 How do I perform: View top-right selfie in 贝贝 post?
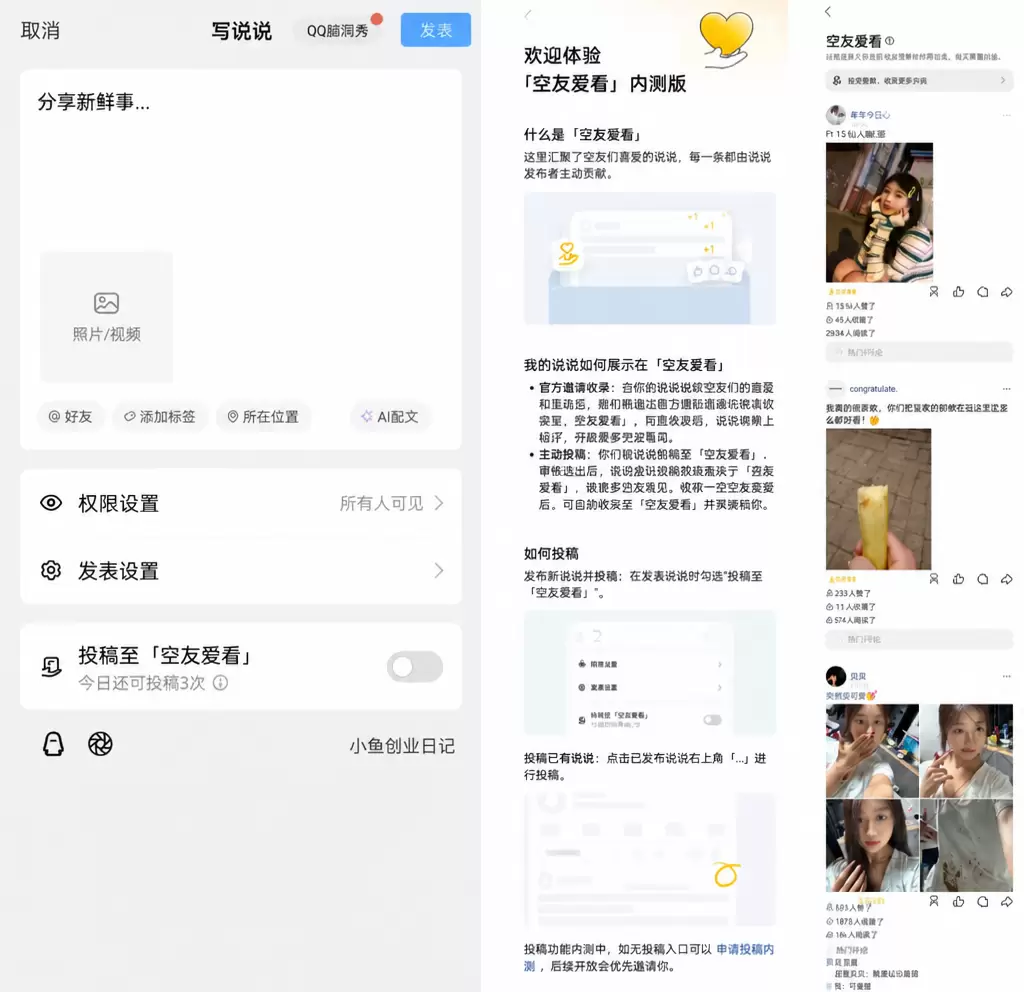coord(967,751)
